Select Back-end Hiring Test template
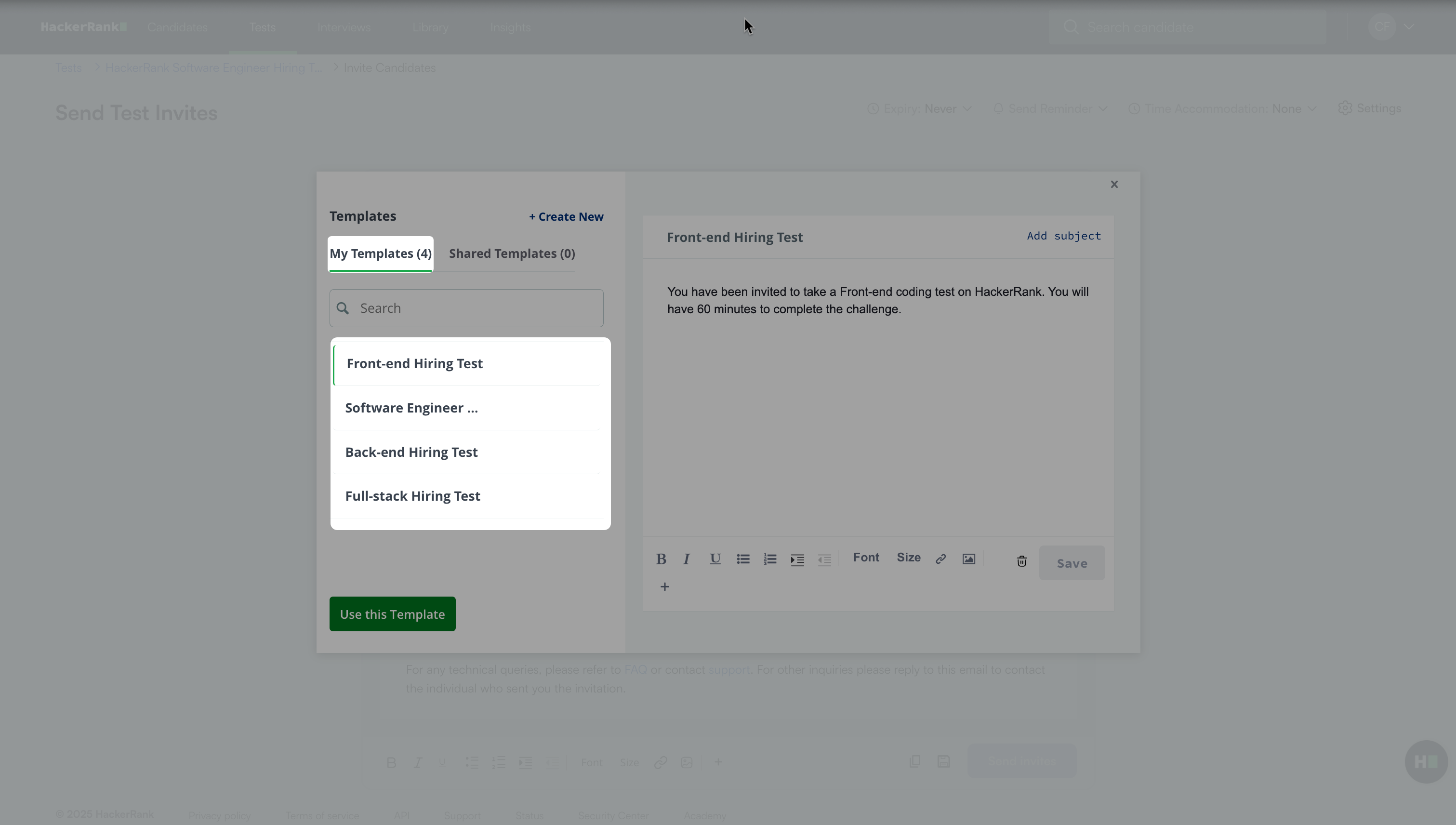The width and height of the screenshot is (1456, 825). tap(411, 452)
